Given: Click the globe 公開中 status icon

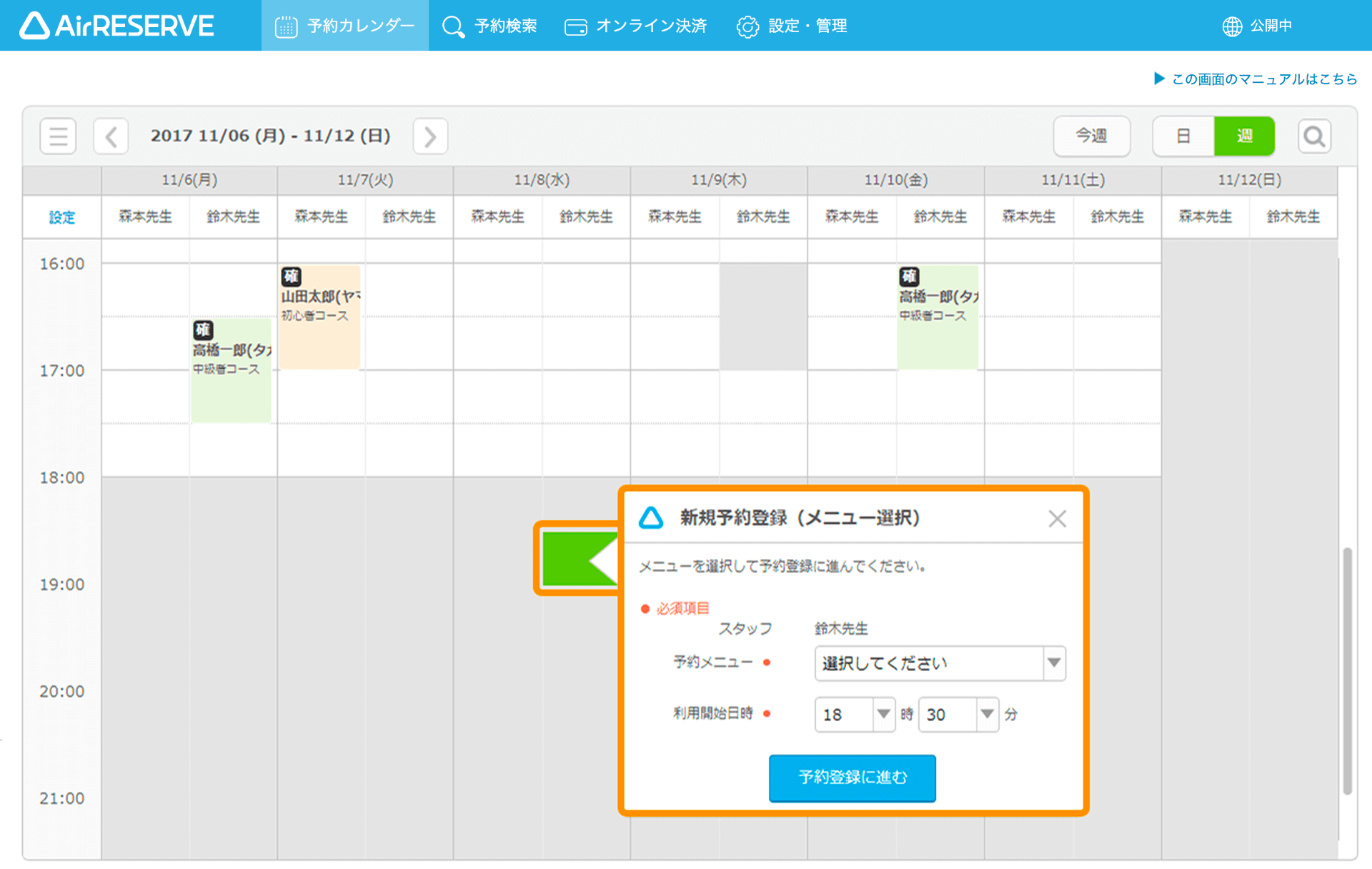Looking at the screenshot, I should pos(1232,26).
